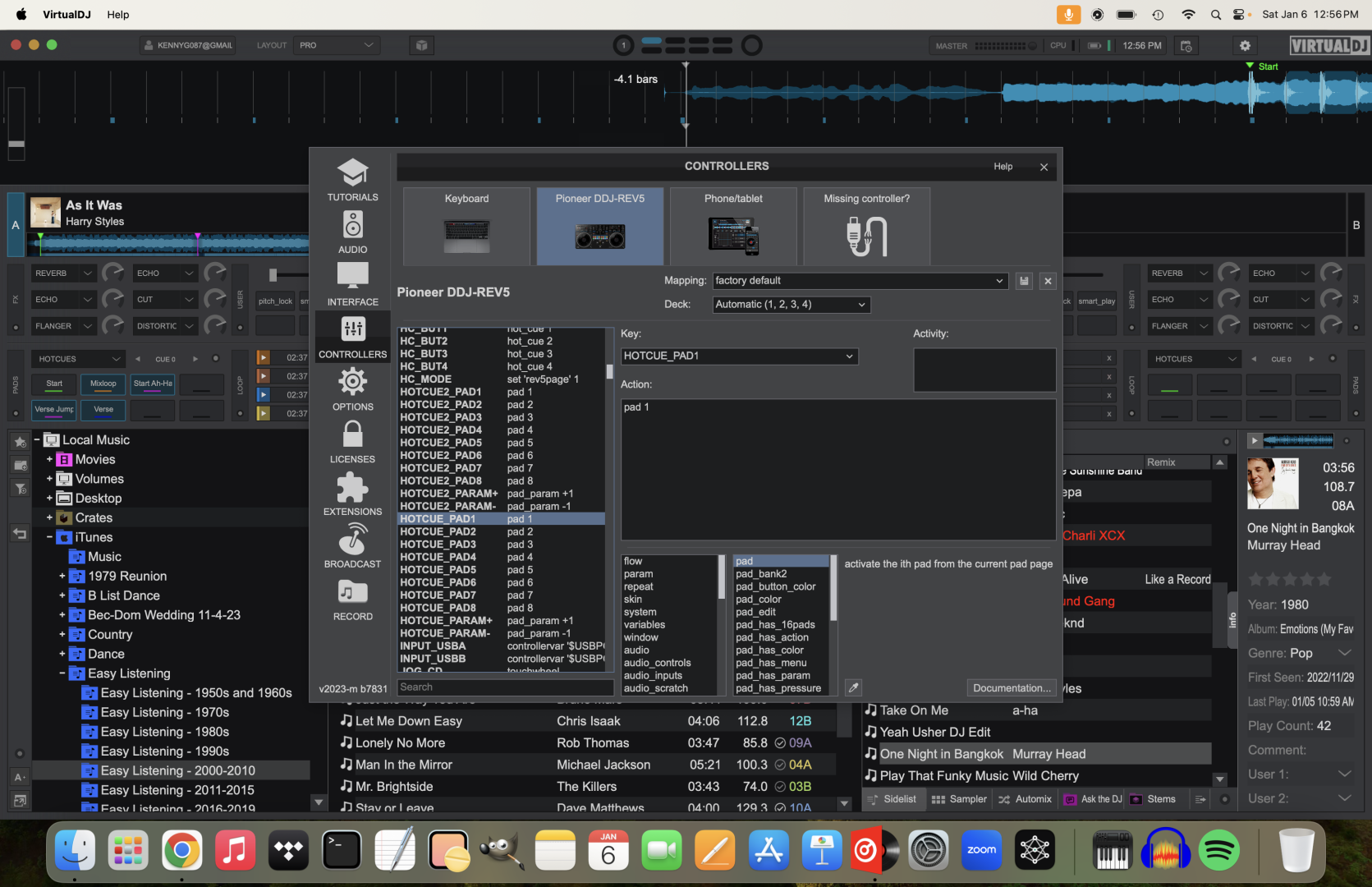Open the Licenses panel

(x=352, y=440)
